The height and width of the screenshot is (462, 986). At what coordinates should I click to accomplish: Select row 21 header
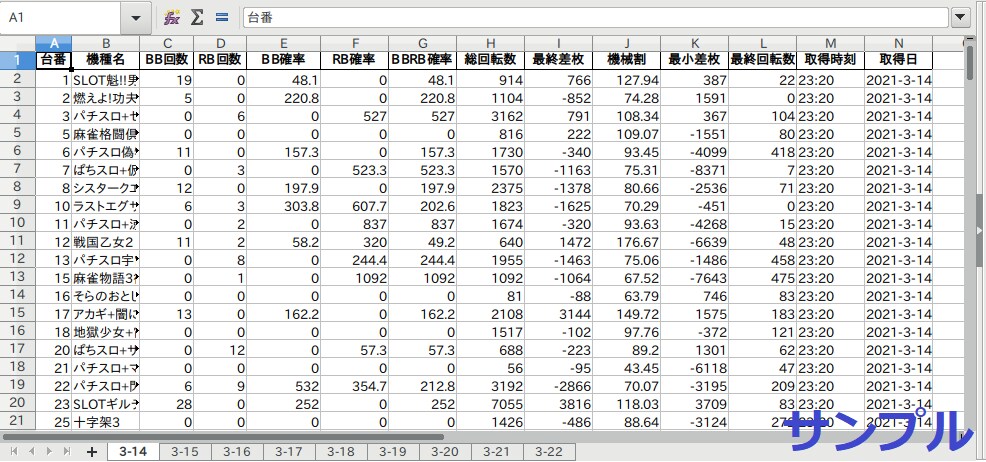(18, 421)
